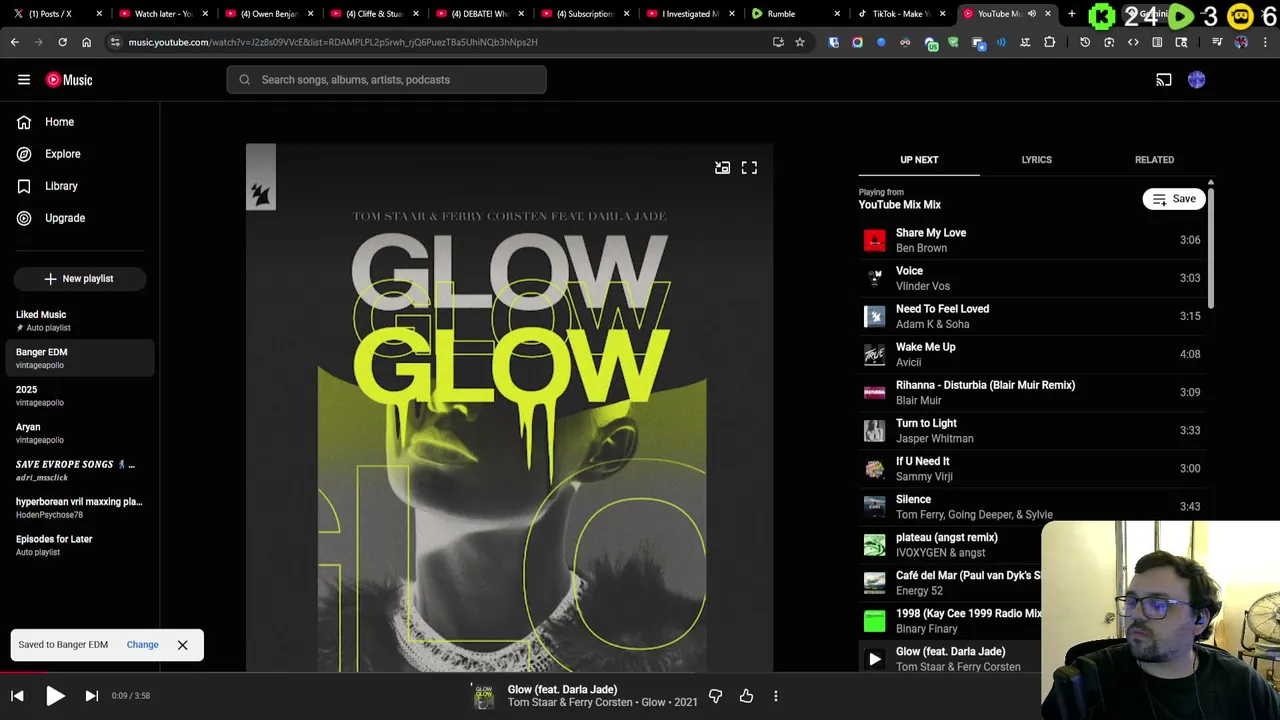Open the player bar more actions menu
The height and width of the screenshot is (720, 1280).
coord(776,696)
